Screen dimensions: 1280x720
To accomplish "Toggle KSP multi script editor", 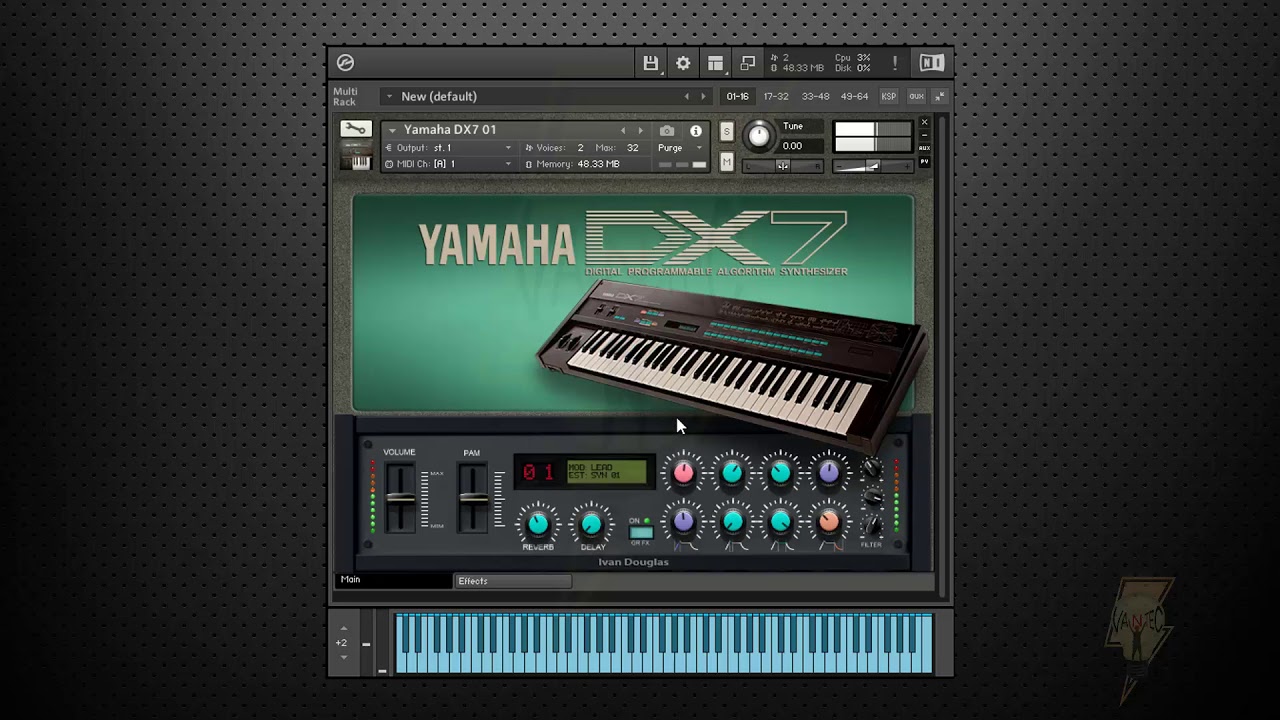I will pyautogui.click(x=888, y=96).
